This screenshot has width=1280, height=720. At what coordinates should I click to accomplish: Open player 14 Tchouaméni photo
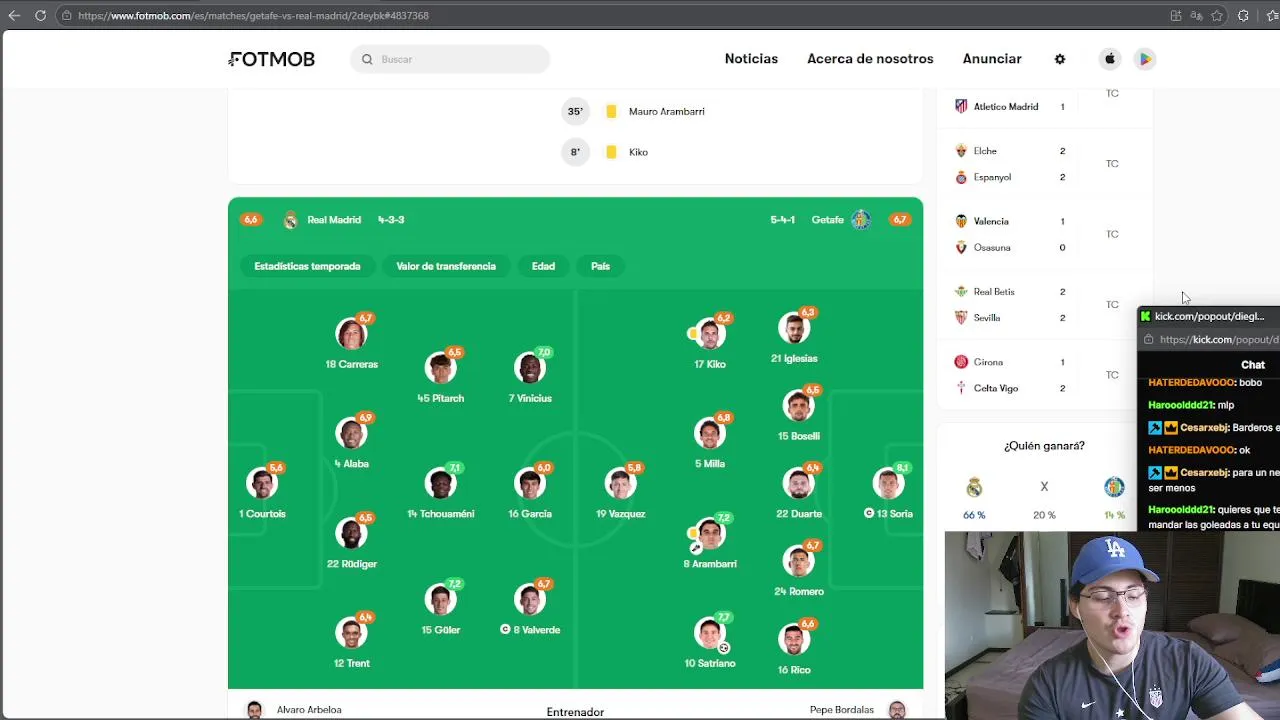(440, 484)
